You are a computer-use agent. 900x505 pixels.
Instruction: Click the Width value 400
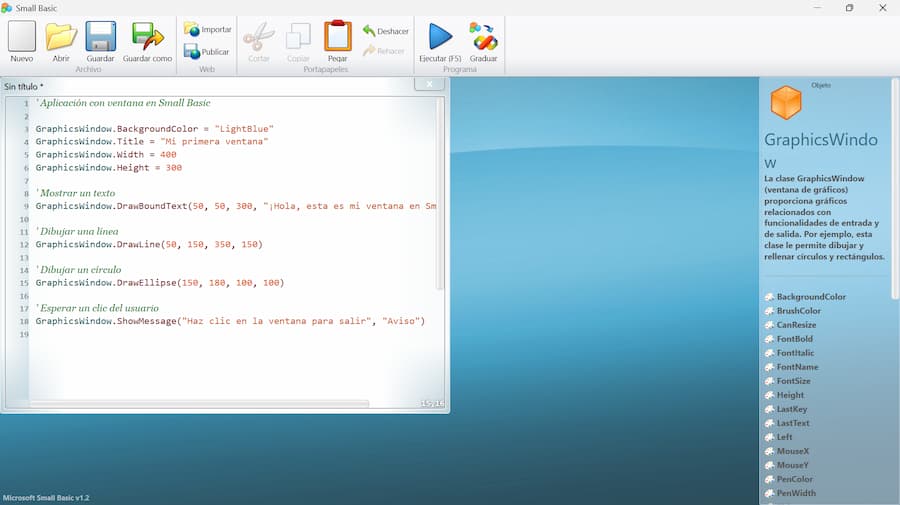point(168,154)
